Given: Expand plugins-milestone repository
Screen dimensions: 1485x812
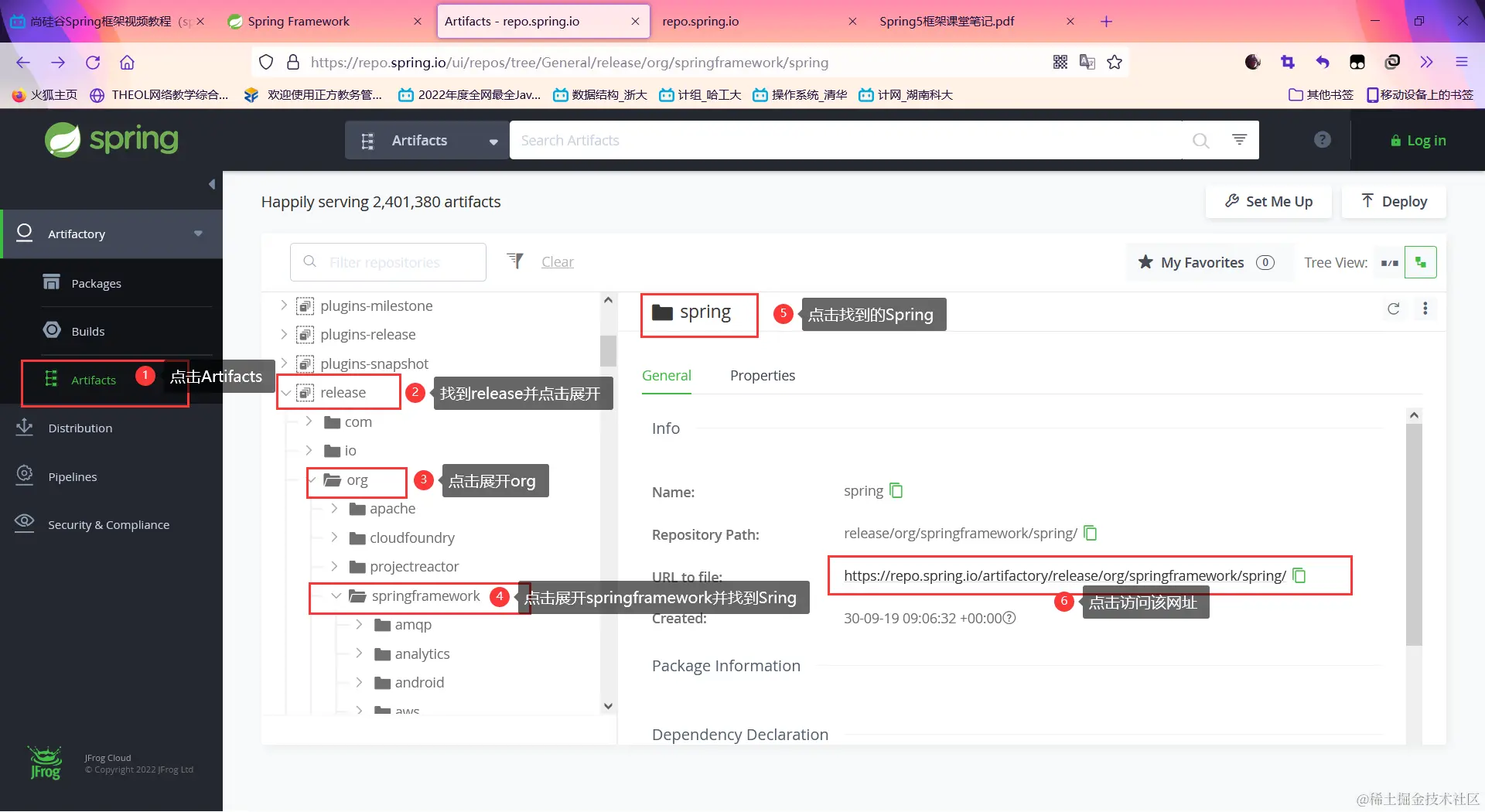Looking at the screenshot, I should [284, 305].
